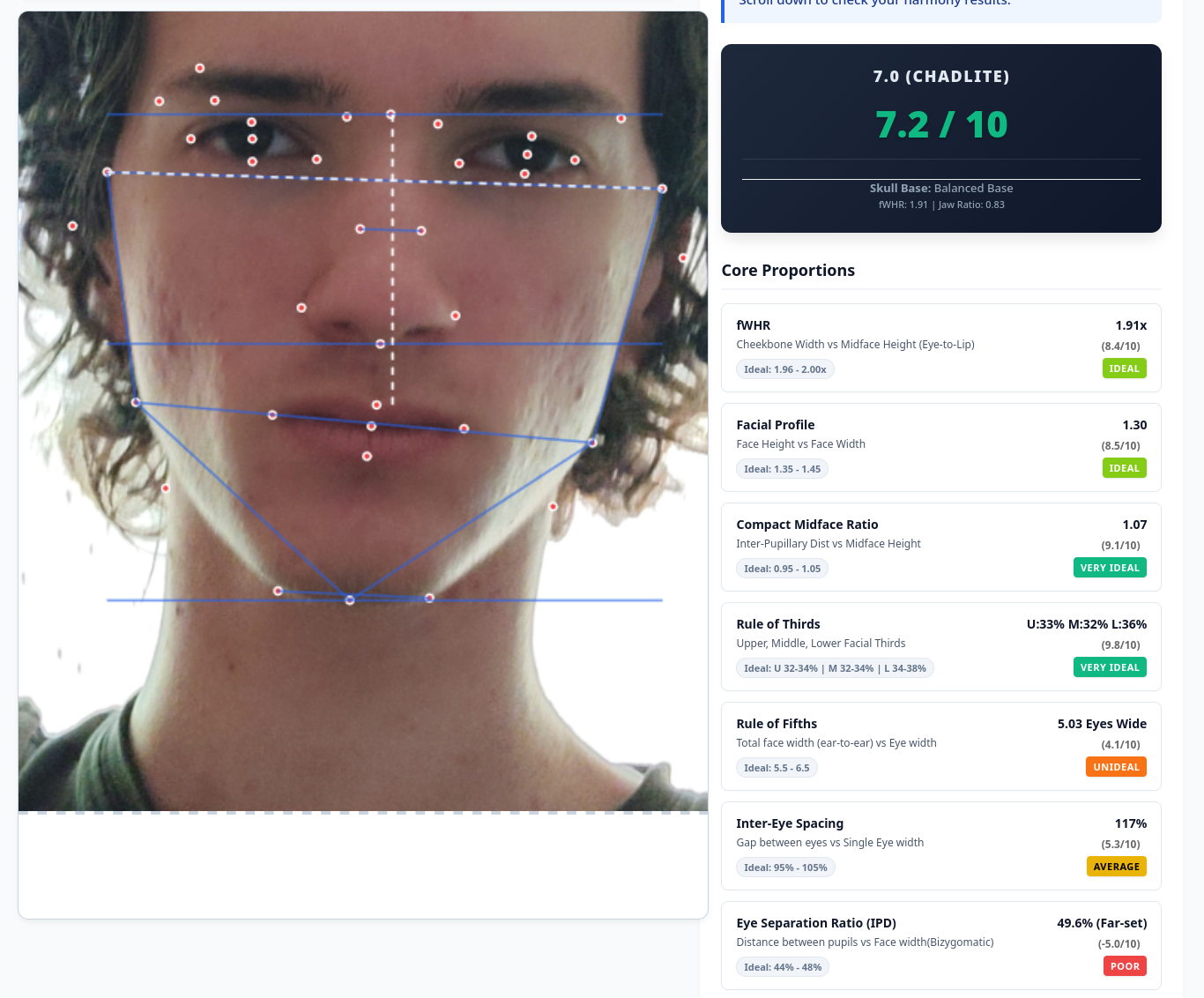The height and width of the screenshot is (998, 1204).
Task: Click the chin tip landmark point
Action: [350, 600]
